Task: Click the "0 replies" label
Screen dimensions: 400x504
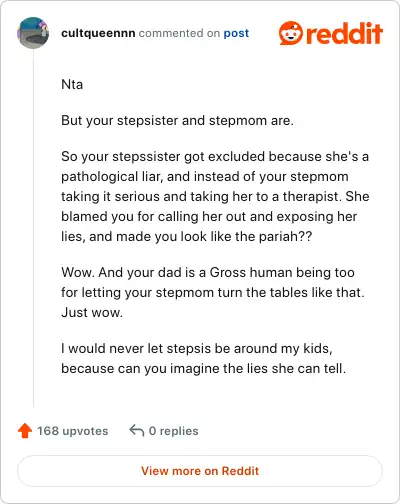Action: (x=173, y=431)
